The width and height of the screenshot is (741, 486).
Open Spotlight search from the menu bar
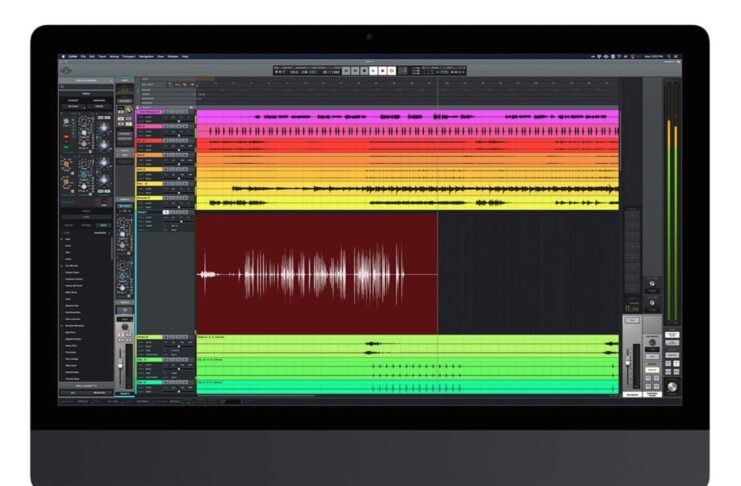click(669, 56)
